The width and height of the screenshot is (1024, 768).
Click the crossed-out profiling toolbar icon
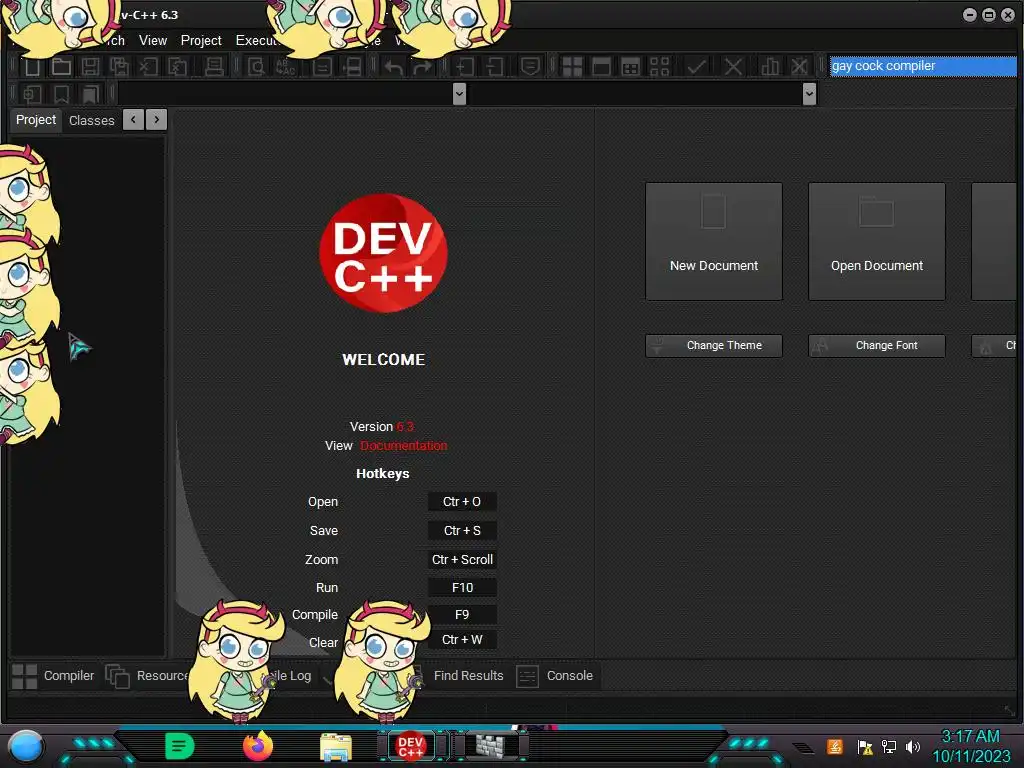799,67
